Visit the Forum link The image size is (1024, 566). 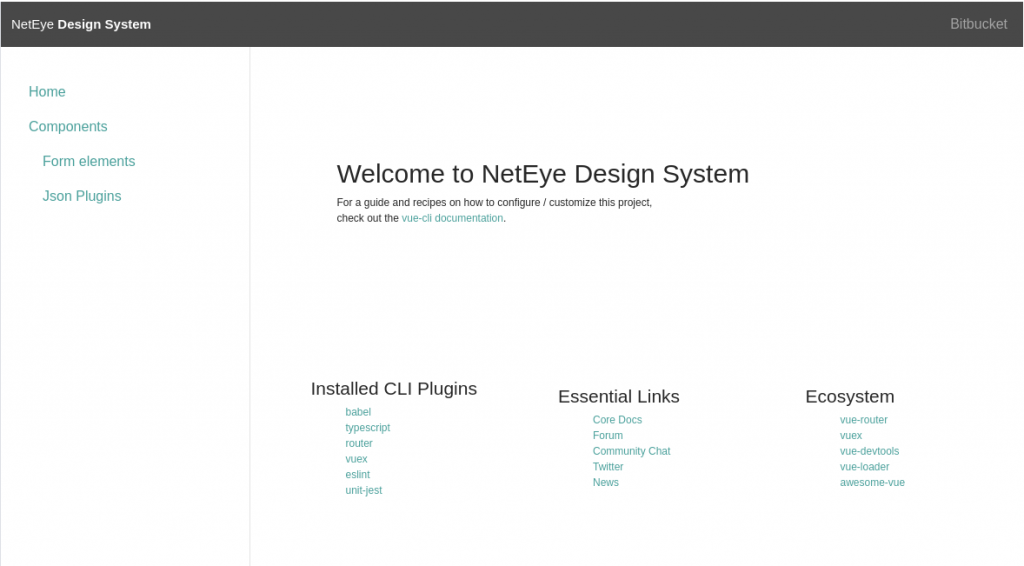pyautogui.click(x=607, y=435)
